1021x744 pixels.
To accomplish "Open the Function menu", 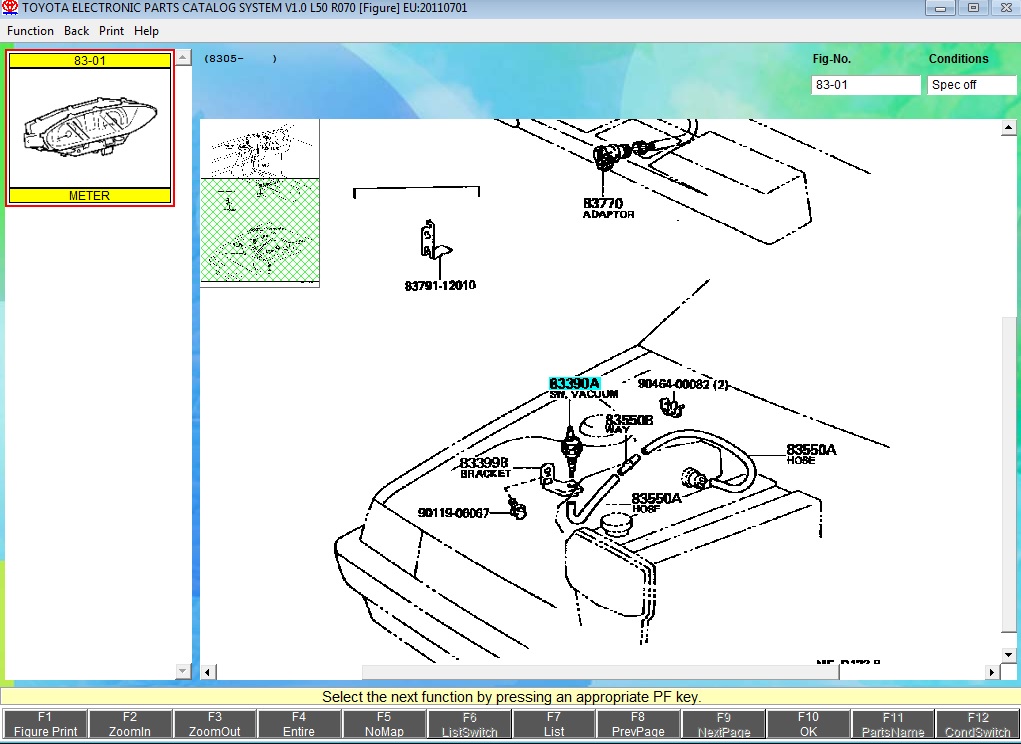I will [30, 31].
